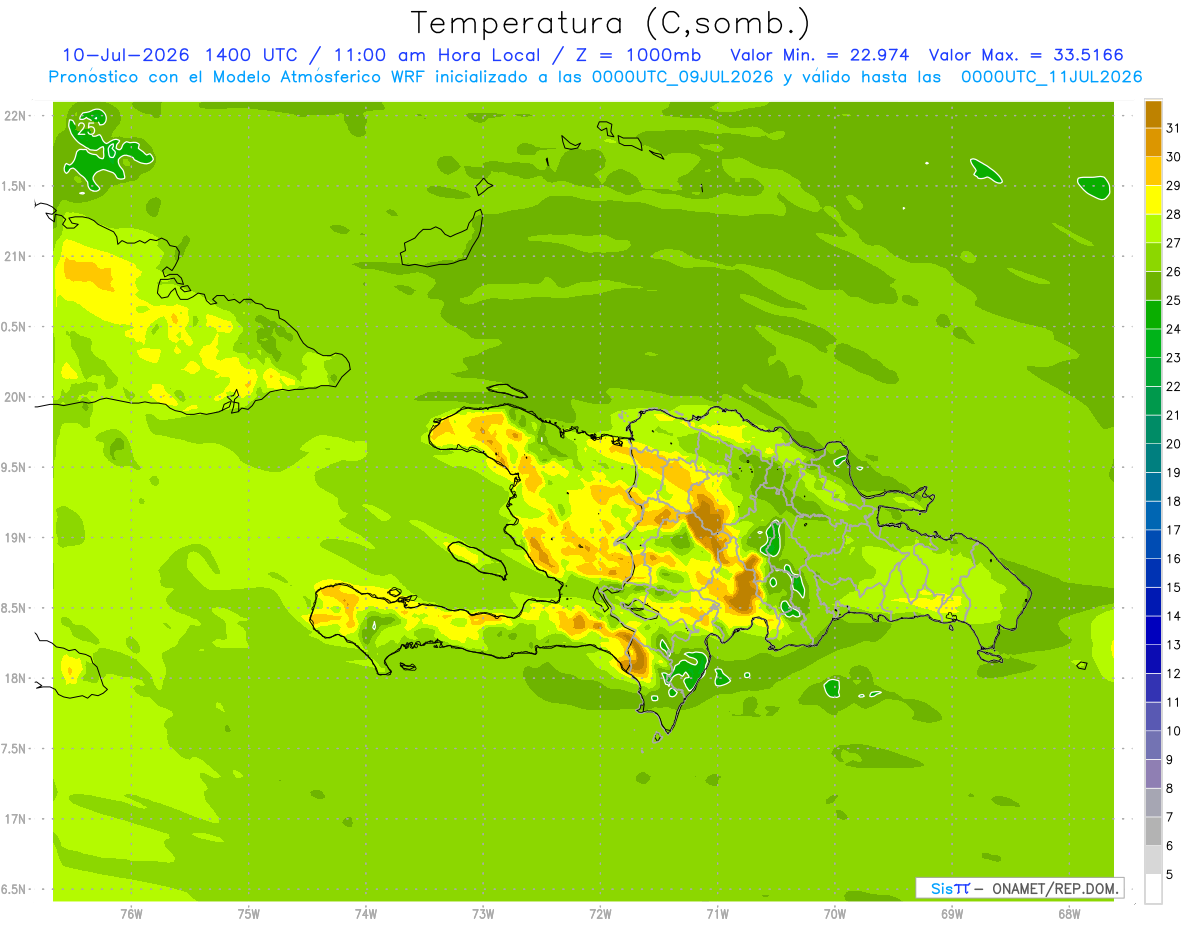This screenshot has height=927, width=1200.
Task: Pick the gray swatch between 6 and 7
Action: (x=1153, y=832)
